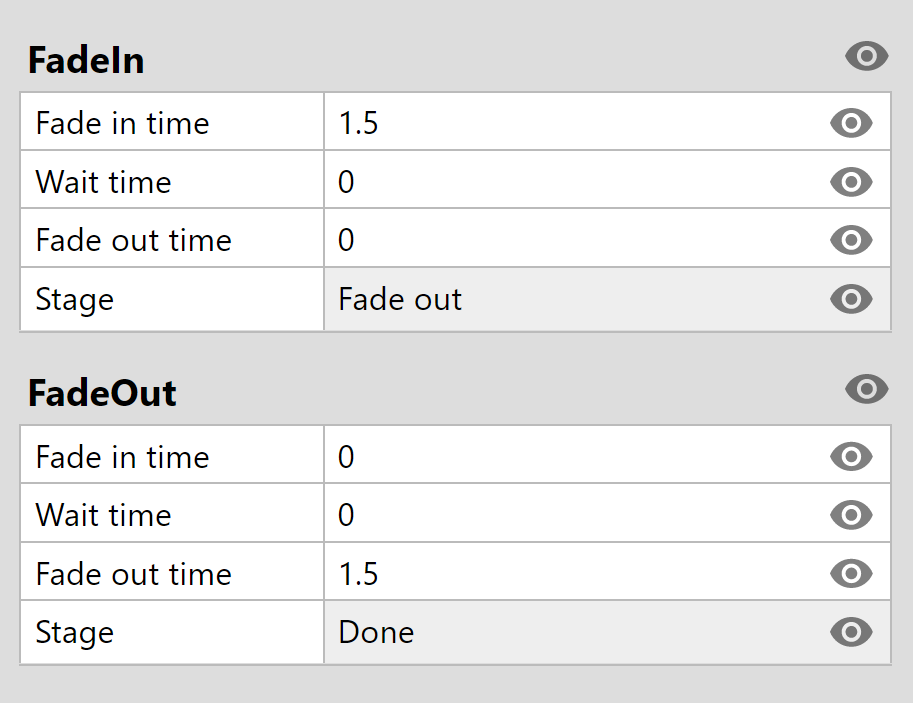Click FadeOut Stage field showing Done
This screenshot has height=703, width=913.
tap(574, 633)
